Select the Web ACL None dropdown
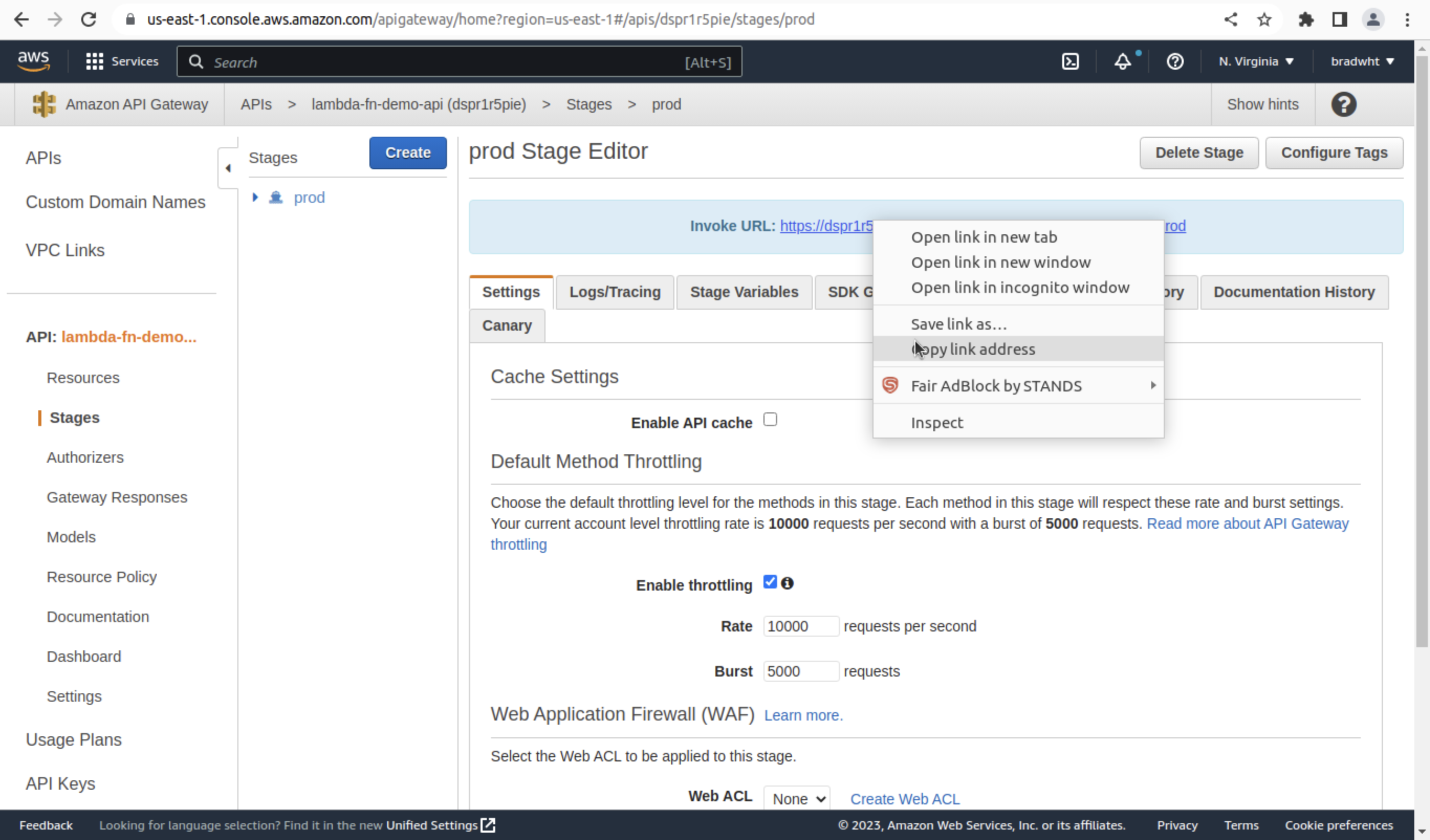This screenshot has width=1430, height=840. click(x=796, y=799)
